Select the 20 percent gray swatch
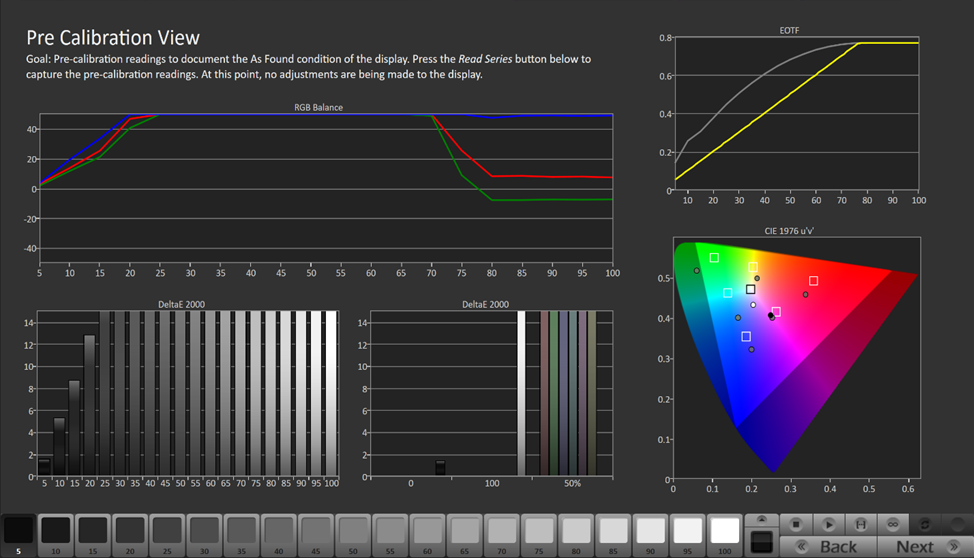This screenshot has width=974, height=558. 130,535
